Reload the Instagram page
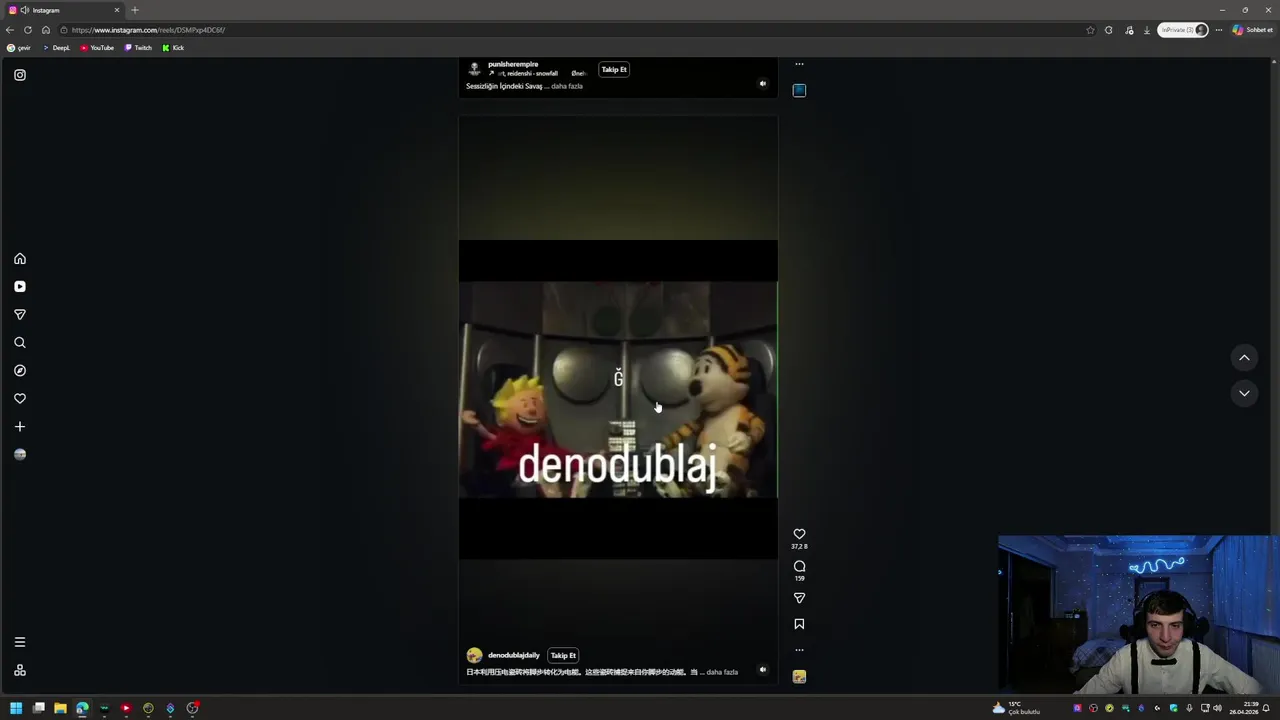The width and height of the screenshot is (1280, 720). coord(28,30)
